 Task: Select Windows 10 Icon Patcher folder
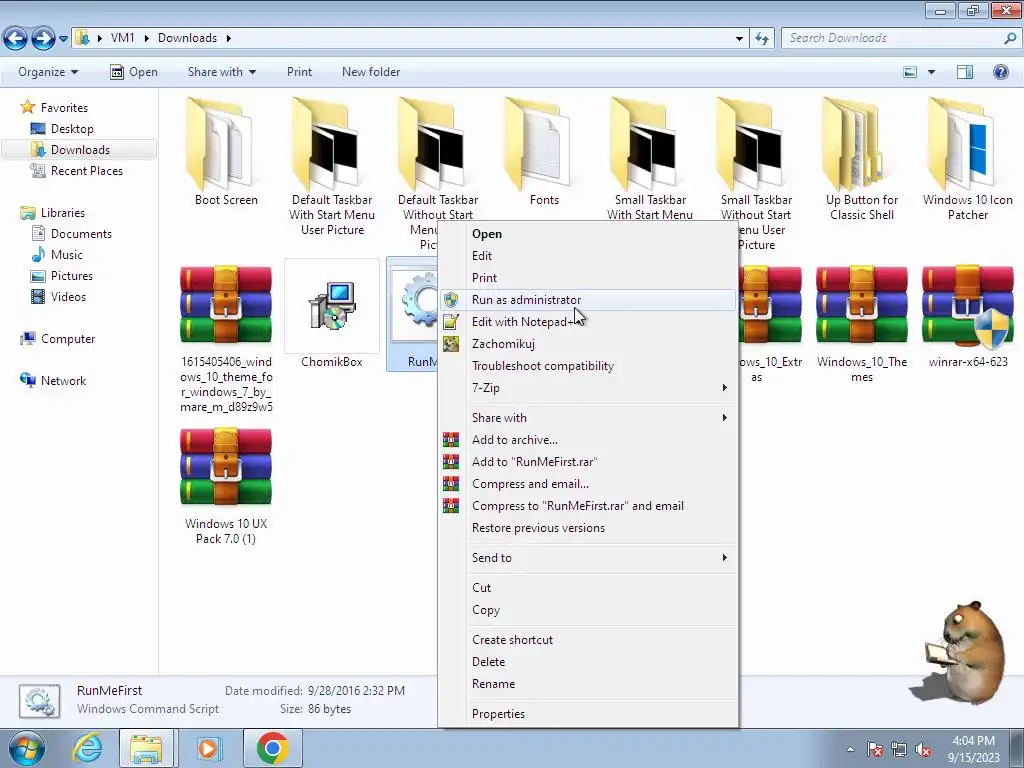tap(967, 159)
